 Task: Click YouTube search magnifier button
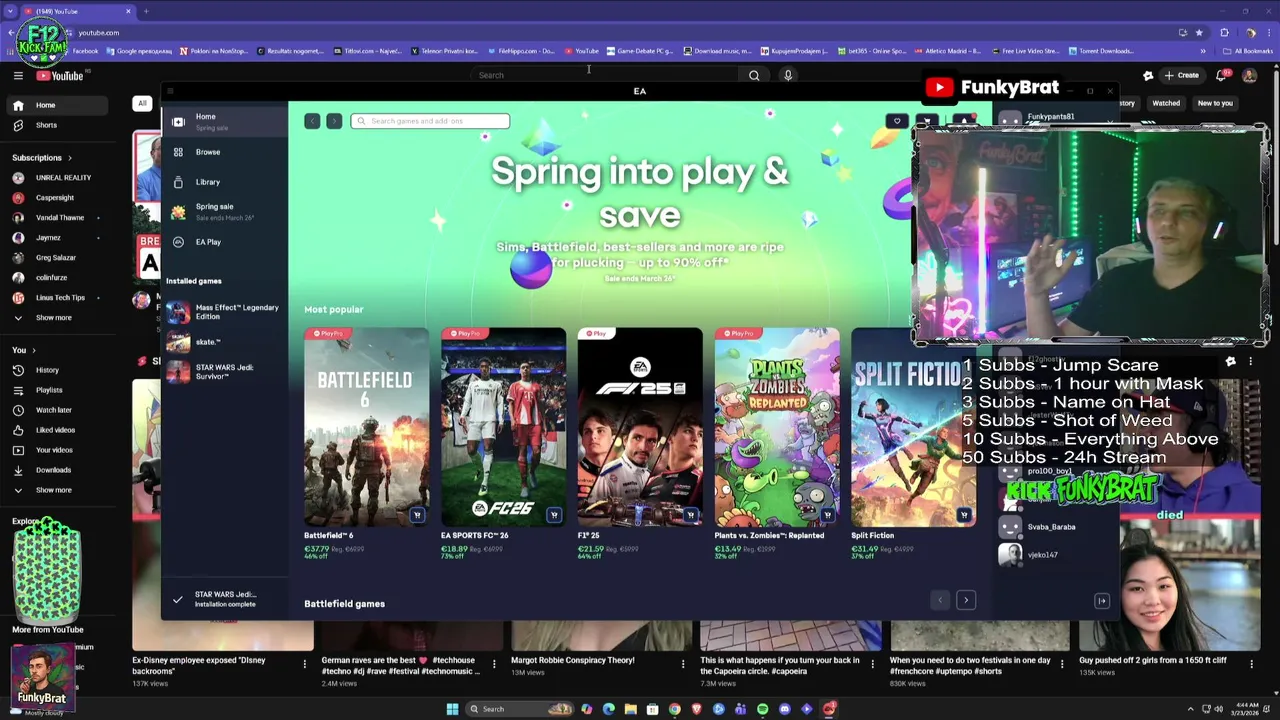[x=754, y=75]
